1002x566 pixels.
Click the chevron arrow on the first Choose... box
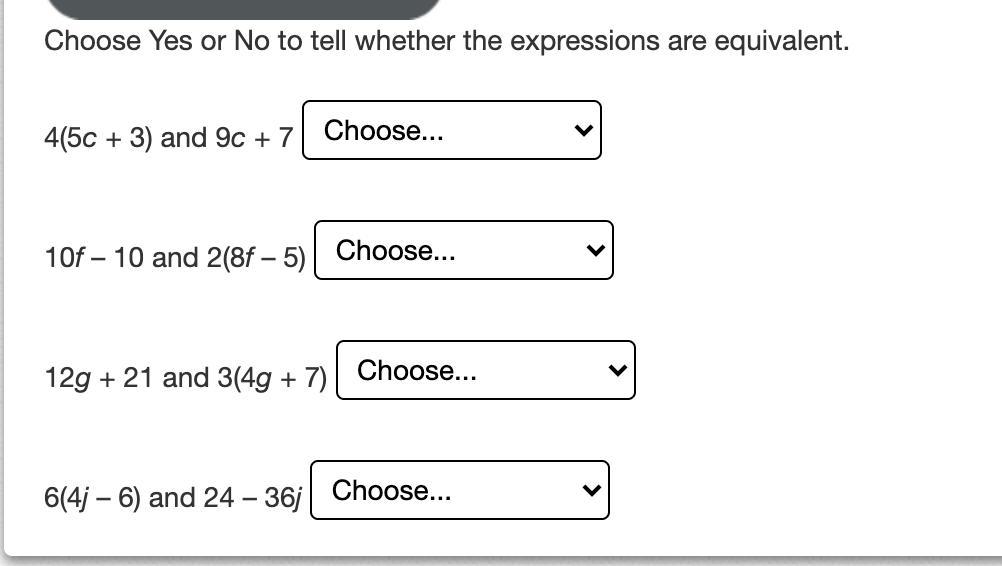click(x=584, y=131)
